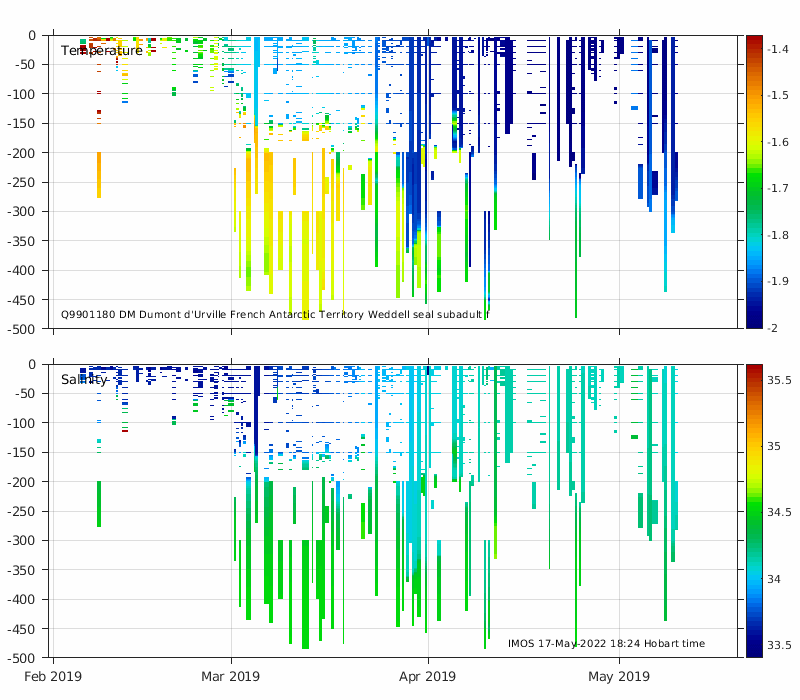Click the Temperature plot title label
This screenshot has height=700, width=800.
(101, 51)
